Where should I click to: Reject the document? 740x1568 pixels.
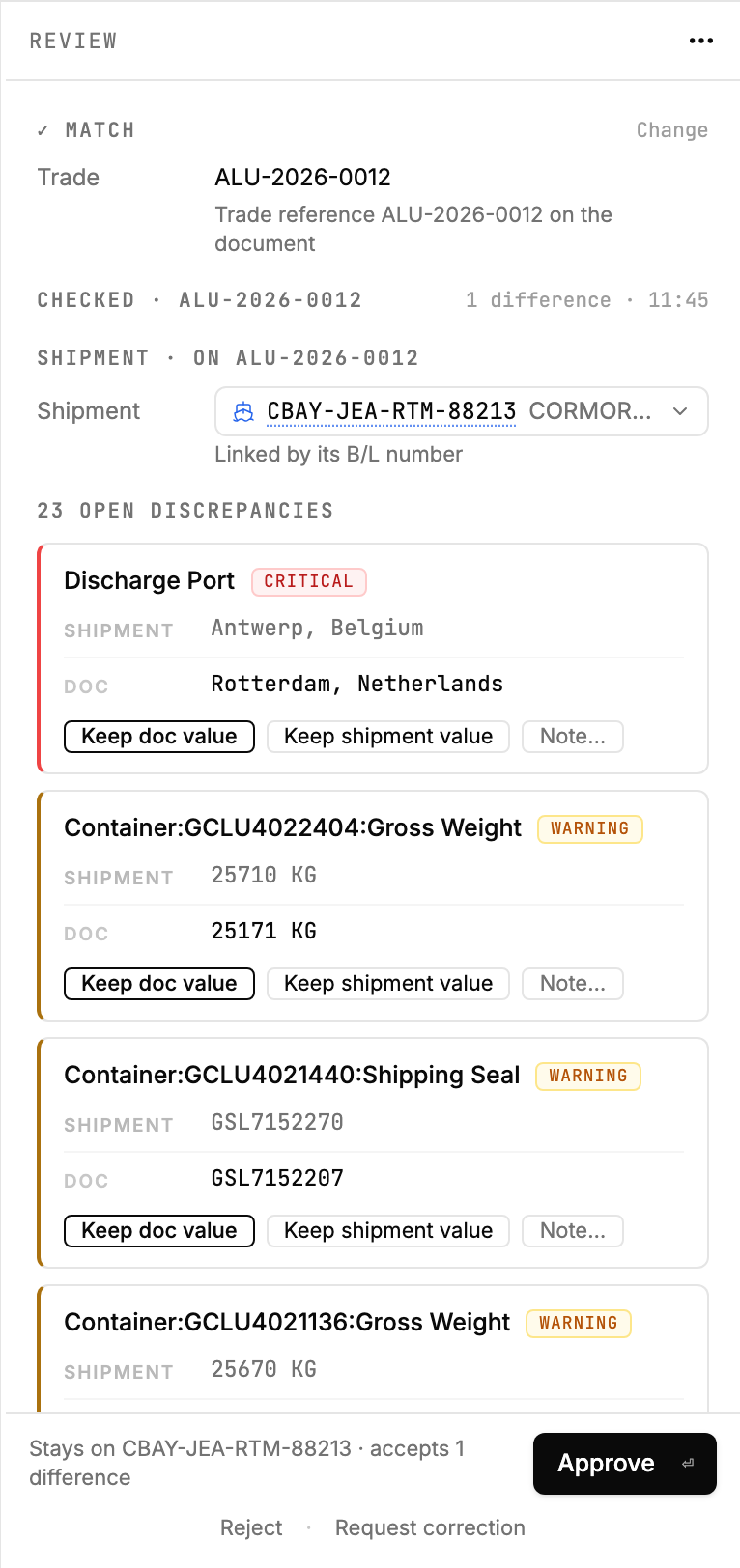251,1527
